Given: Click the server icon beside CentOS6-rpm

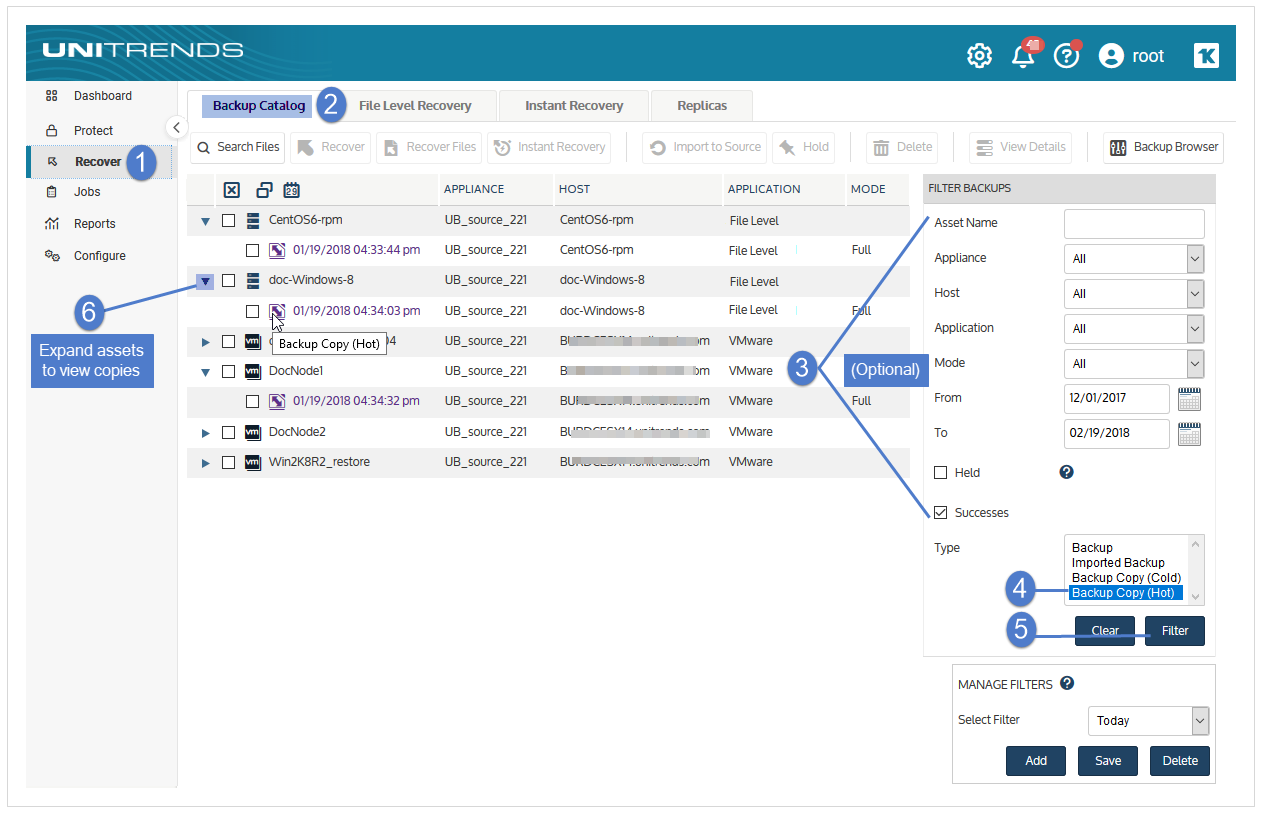Looking at the screenshot, I should 253,221.
